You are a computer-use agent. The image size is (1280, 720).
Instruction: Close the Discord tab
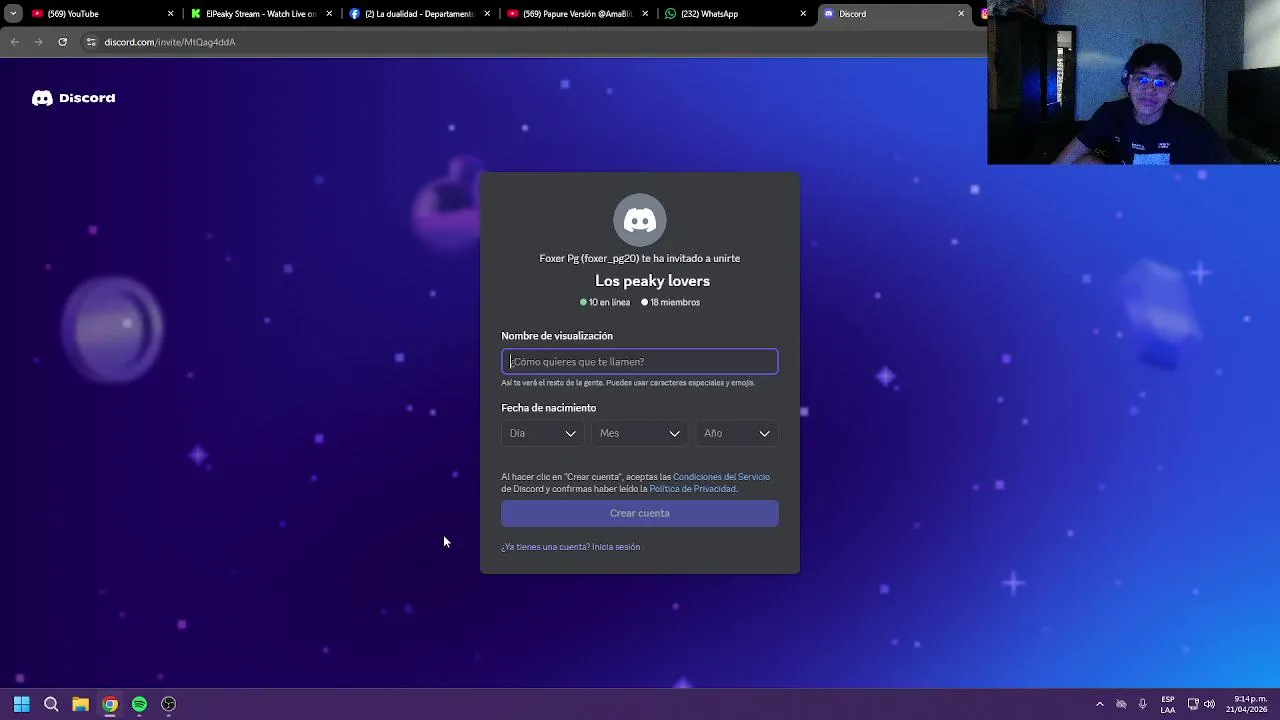pyautogui.click(x=961, y=14)
